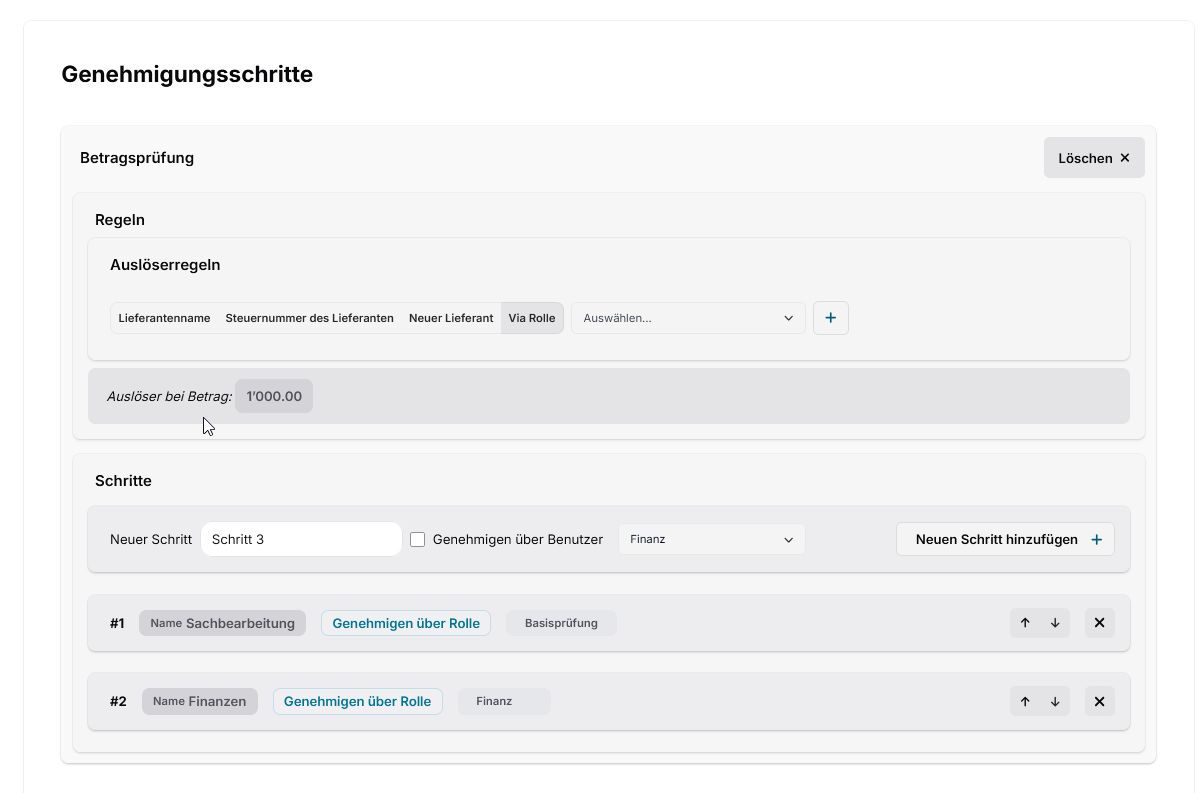Toggle Genehmigen über Rolle on step #2
Viewport: 1199px width, 793px height.
point(357,701)
